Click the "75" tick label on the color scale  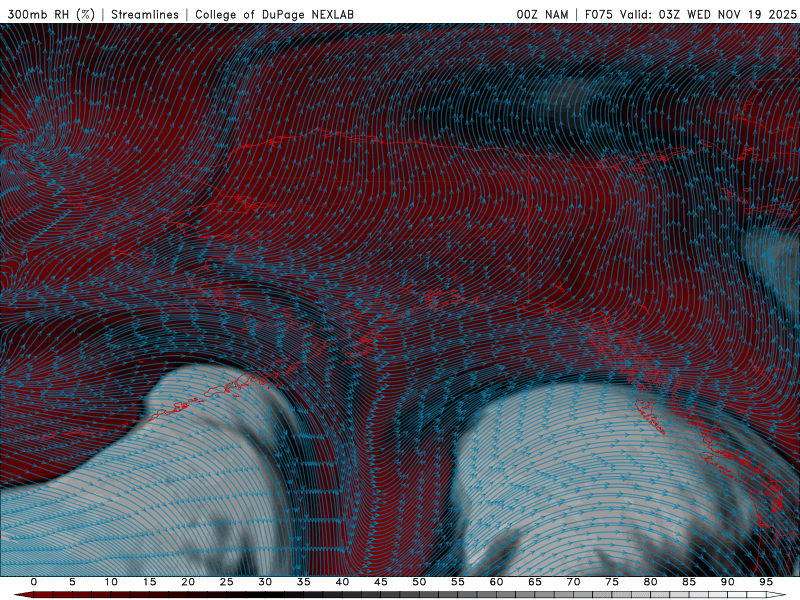612,582
